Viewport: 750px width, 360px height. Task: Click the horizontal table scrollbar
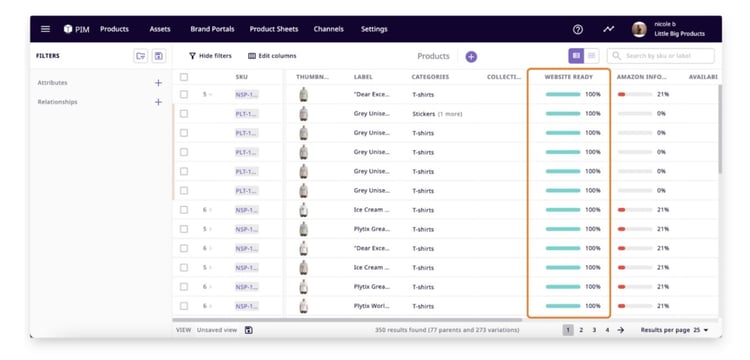pos(347,320)
